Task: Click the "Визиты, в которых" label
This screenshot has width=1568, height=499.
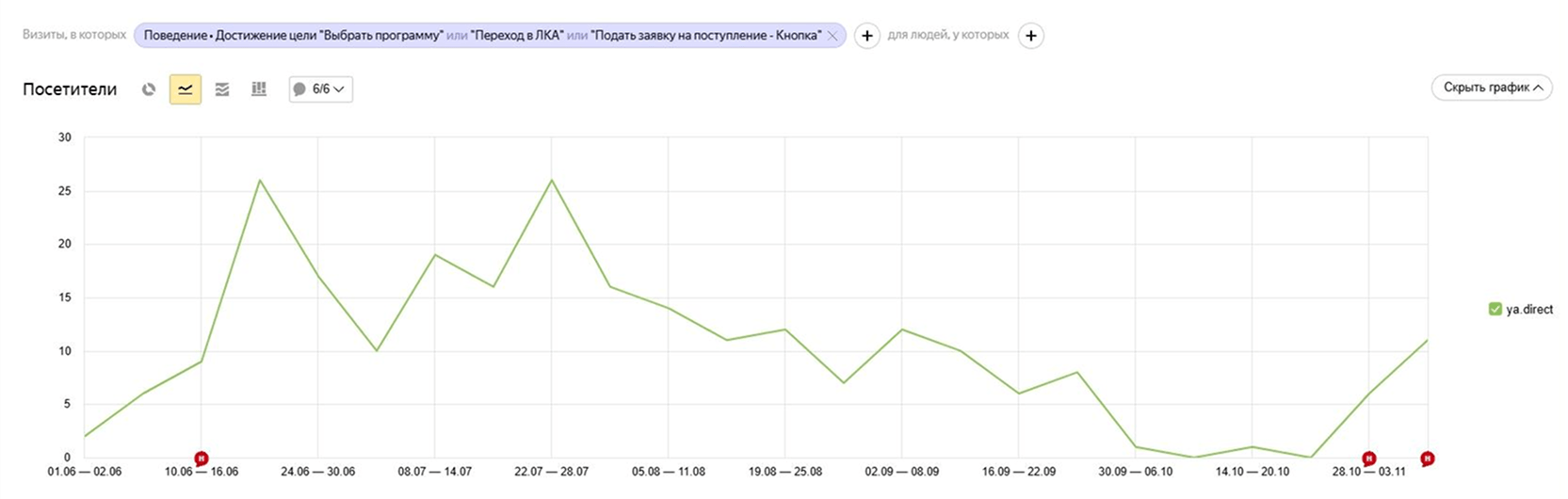Action: [x=74, y=35]
